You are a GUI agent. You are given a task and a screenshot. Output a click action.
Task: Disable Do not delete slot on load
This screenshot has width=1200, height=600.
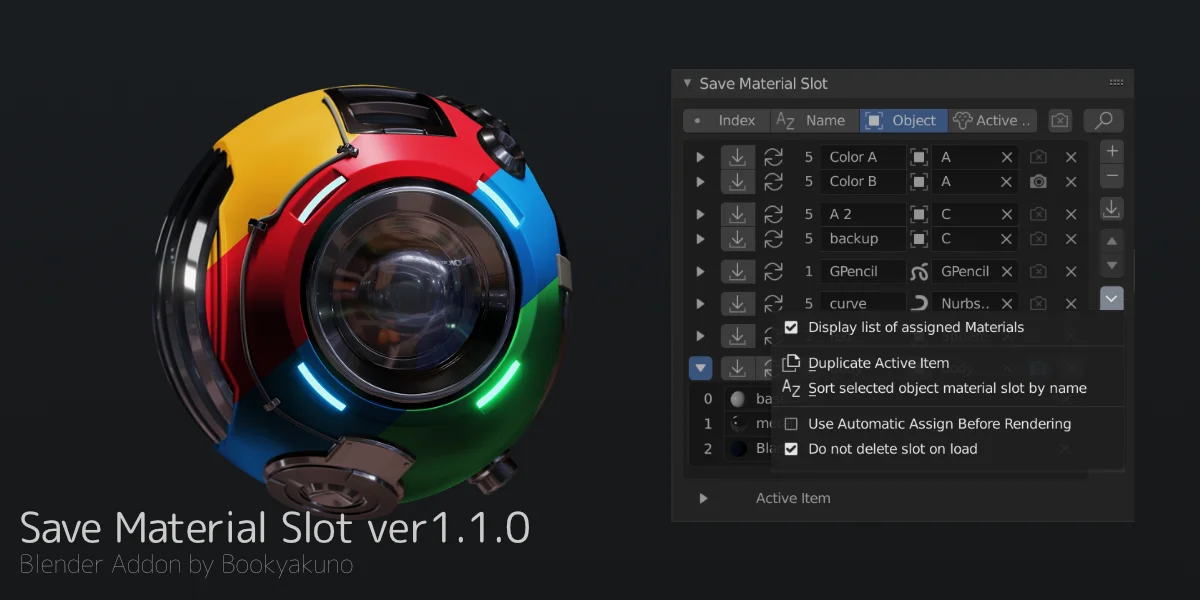click(791, 448)
